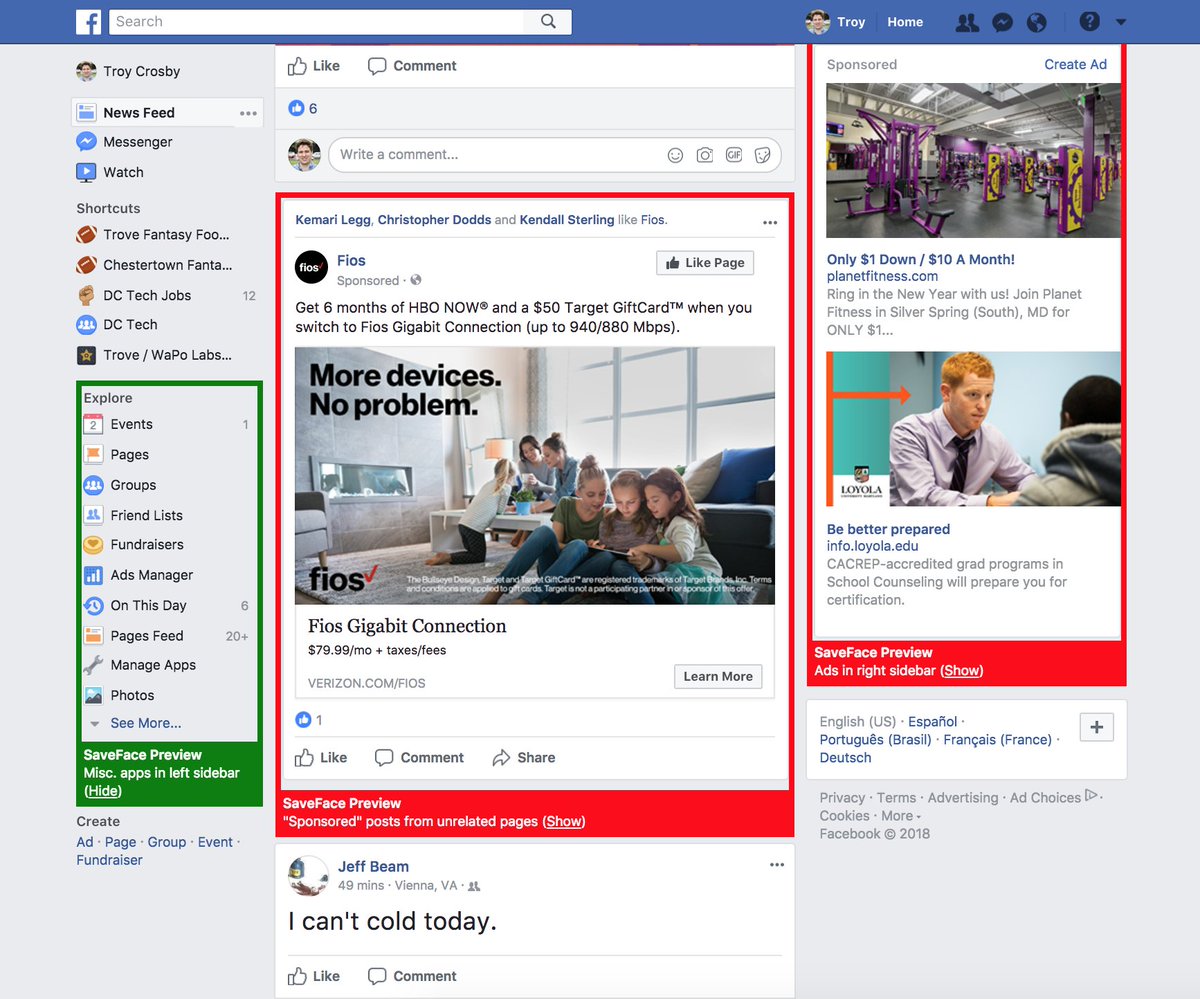Viewport: 1200px width, 999px height.
Task: Open Photos icon in Explore
Action: click(x=93, y=695)
